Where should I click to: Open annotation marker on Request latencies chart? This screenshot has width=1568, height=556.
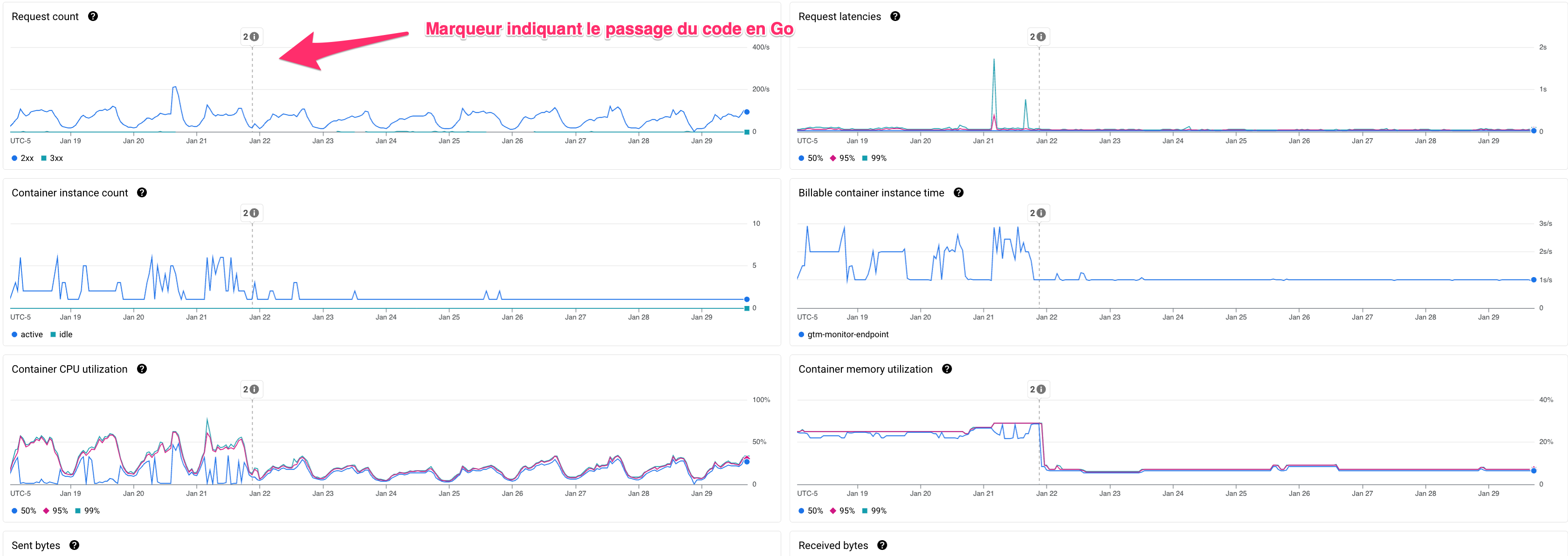(1038, 36)
